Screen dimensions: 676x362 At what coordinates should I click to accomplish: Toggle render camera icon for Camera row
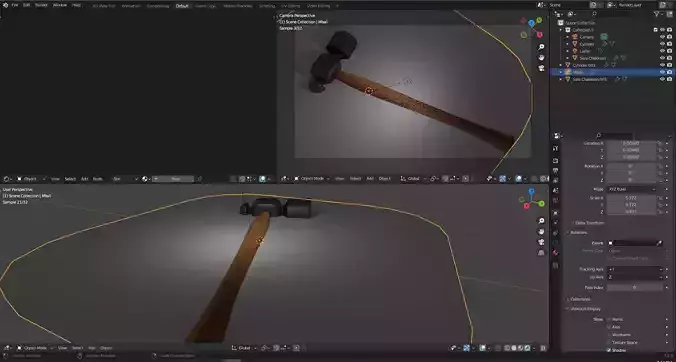tap(670, 37)
